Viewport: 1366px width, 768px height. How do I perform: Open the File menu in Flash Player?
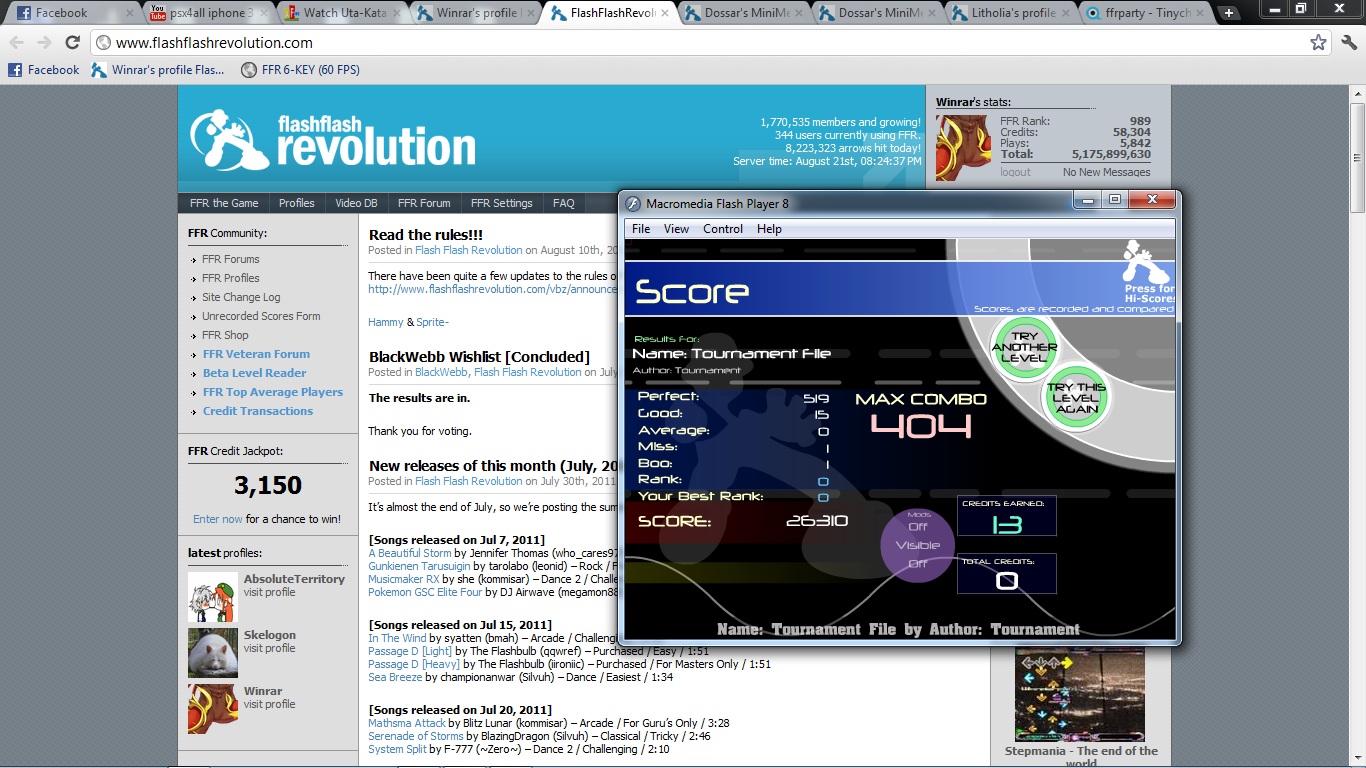(x=641, y=229)
